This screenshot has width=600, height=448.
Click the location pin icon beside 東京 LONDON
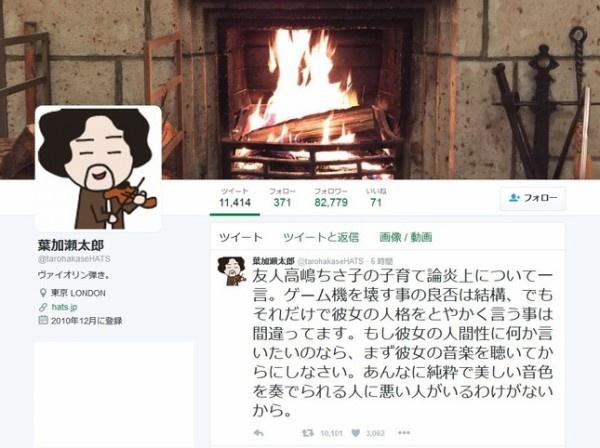(x=43, y=293)
